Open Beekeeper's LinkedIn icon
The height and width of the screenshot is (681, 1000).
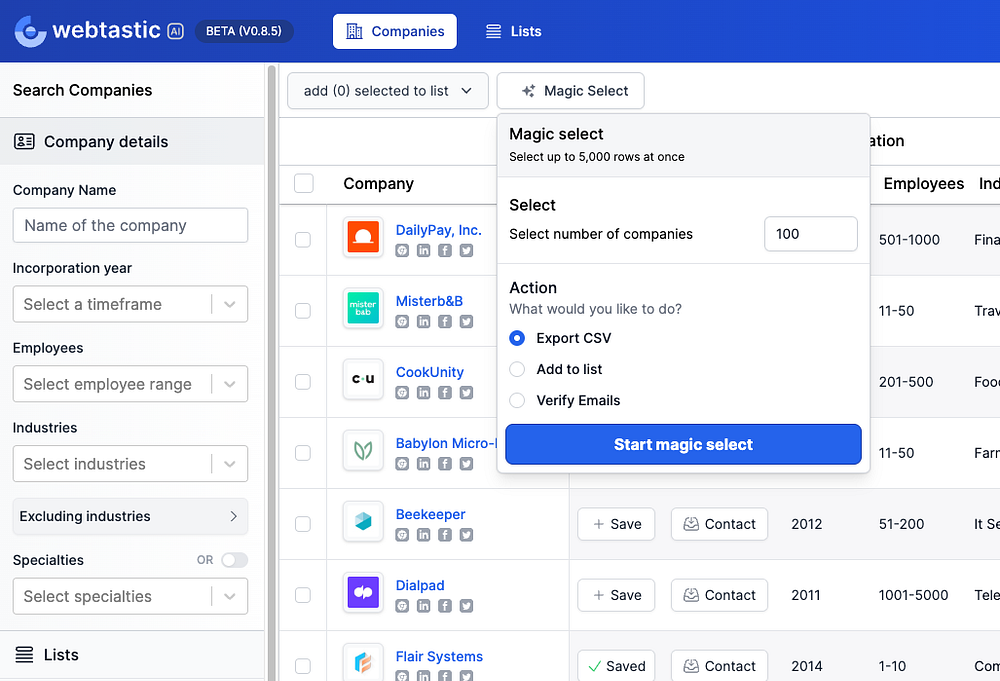[x=423, y=535]
